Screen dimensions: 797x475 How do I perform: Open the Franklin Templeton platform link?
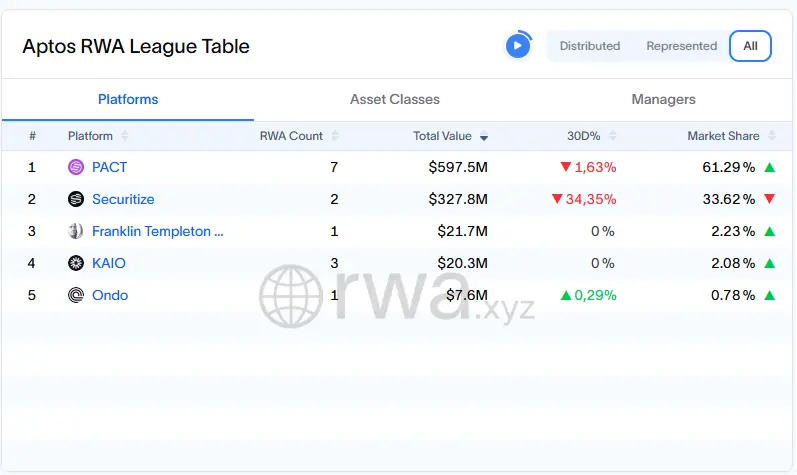pyautogui.click(x=158, y=231)
